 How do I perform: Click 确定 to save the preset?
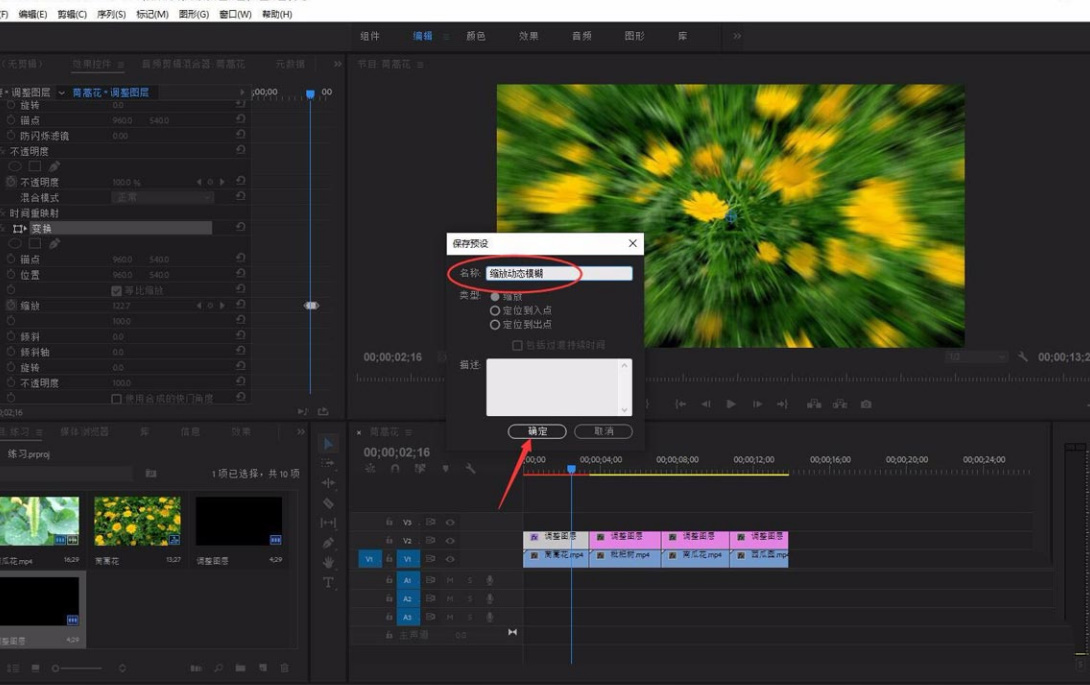click(x=537, y=431)
